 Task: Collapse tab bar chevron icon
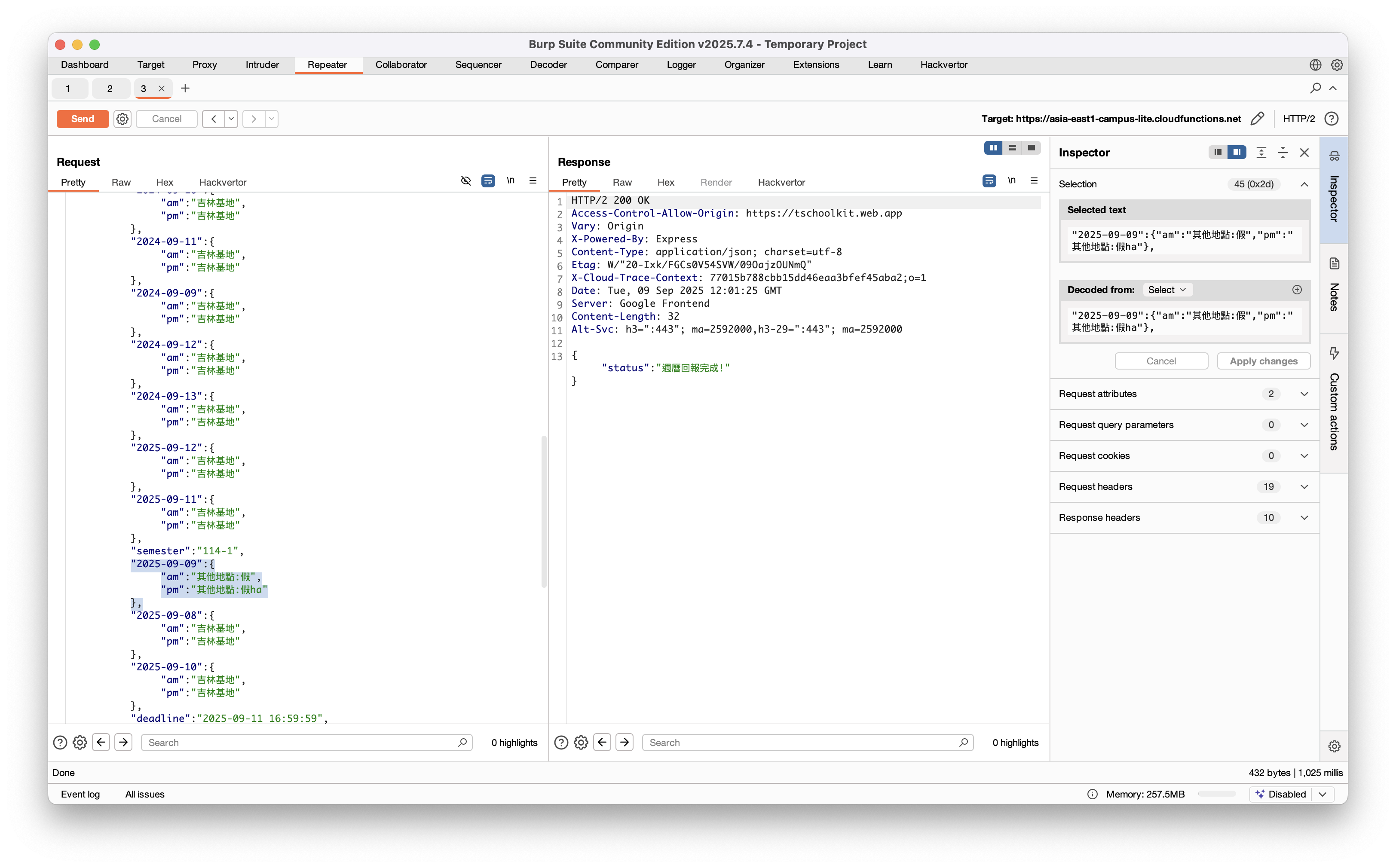(x=1333, y=88)
